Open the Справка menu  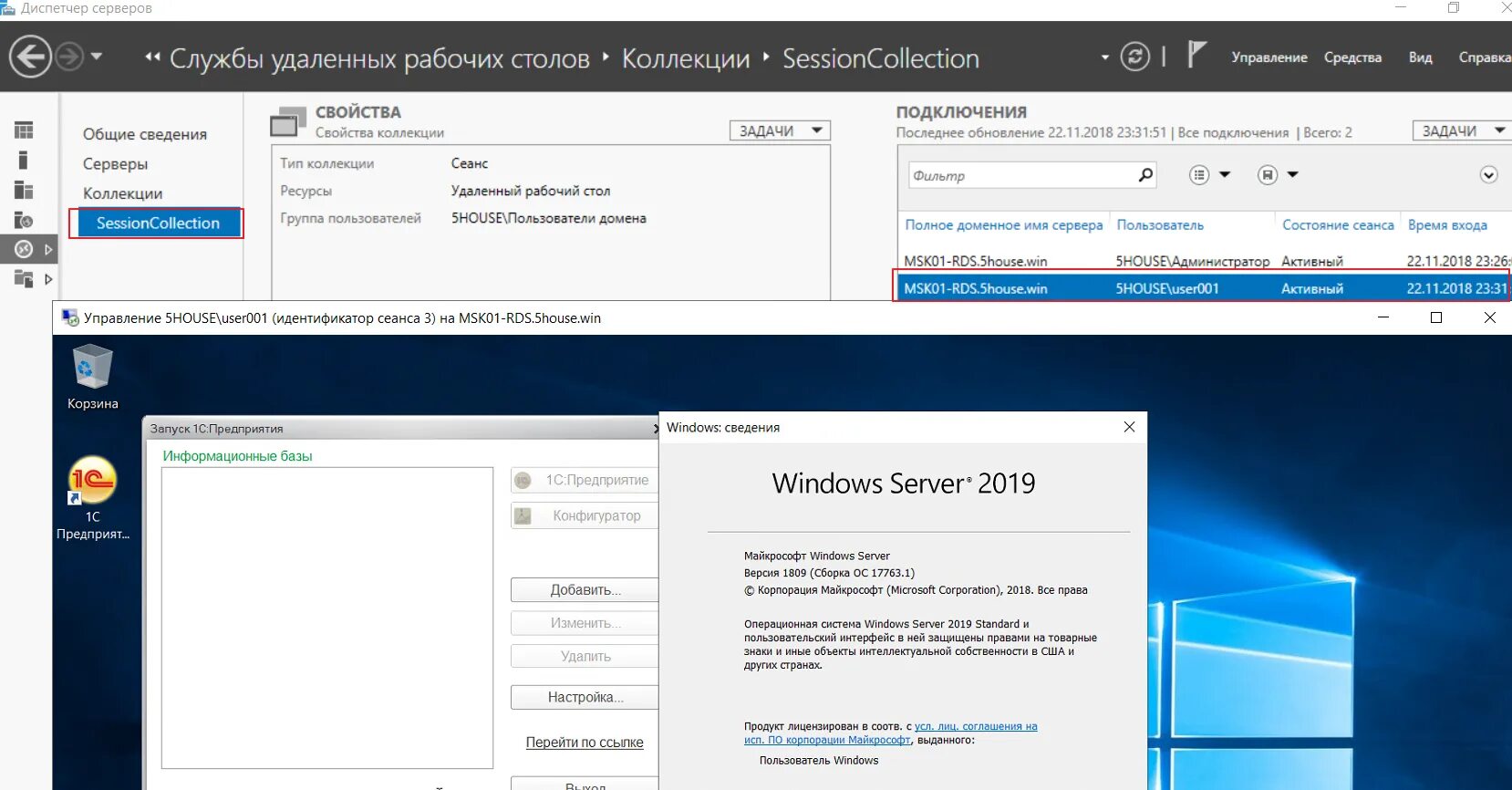1485,57
